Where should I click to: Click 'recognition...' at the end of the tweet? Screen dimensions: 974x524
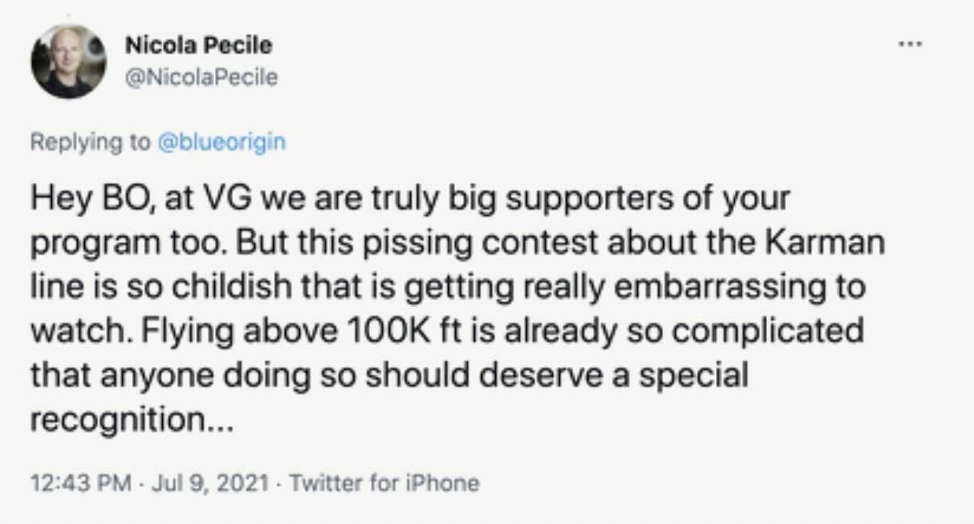coord(132,421)
